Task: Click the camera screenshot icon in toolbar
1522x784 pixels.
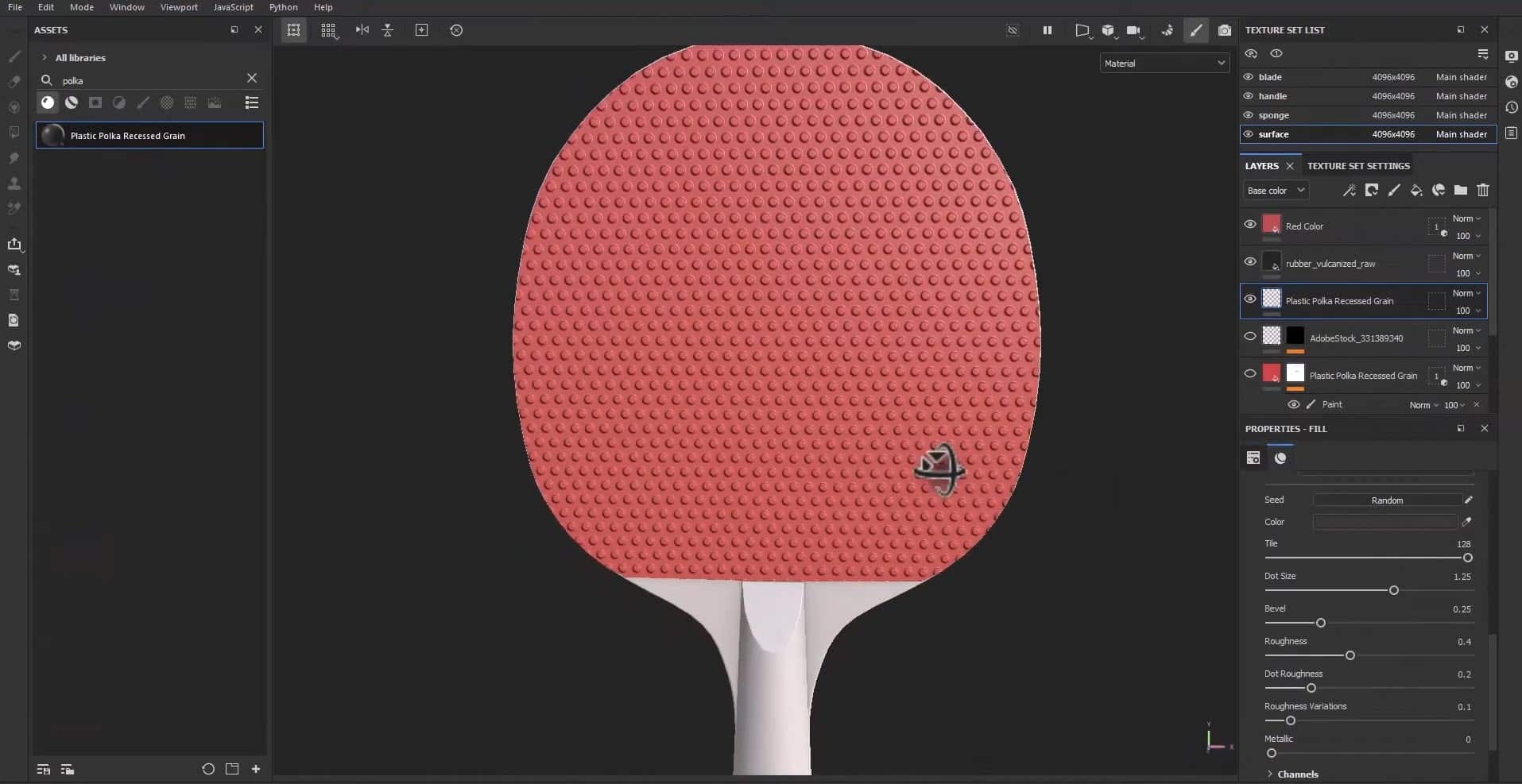Action: (x=1225, y=30)
